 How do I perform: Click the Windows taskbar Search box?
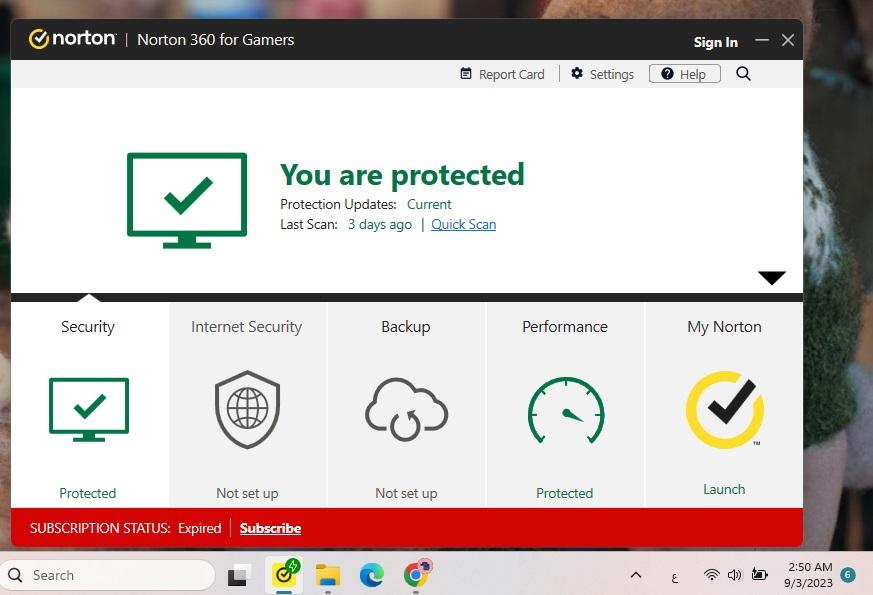[107, 575]
